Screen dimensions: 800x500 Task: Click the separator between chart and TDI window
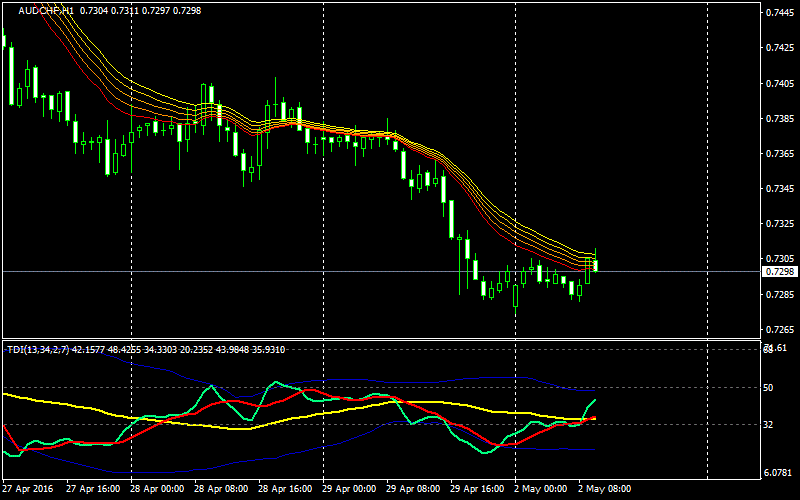click(x=380, y=339)
